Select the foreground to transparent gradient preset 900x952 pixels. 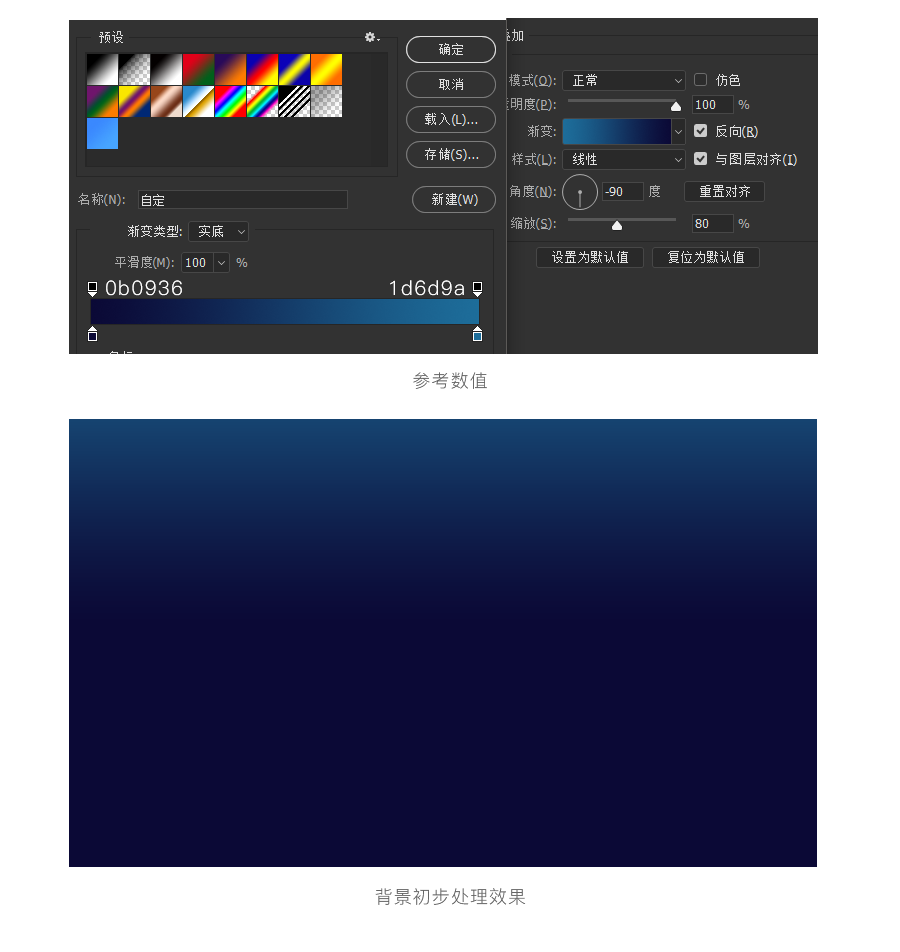pos(134,69)
